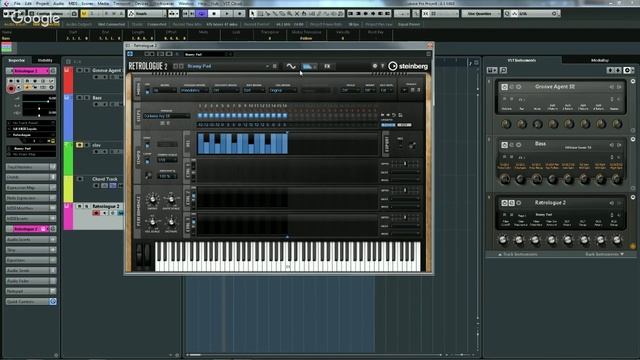Toggle the first arpeggiator step on/off
This screenshot has height=360, width=640.
(x=200, y=116)
